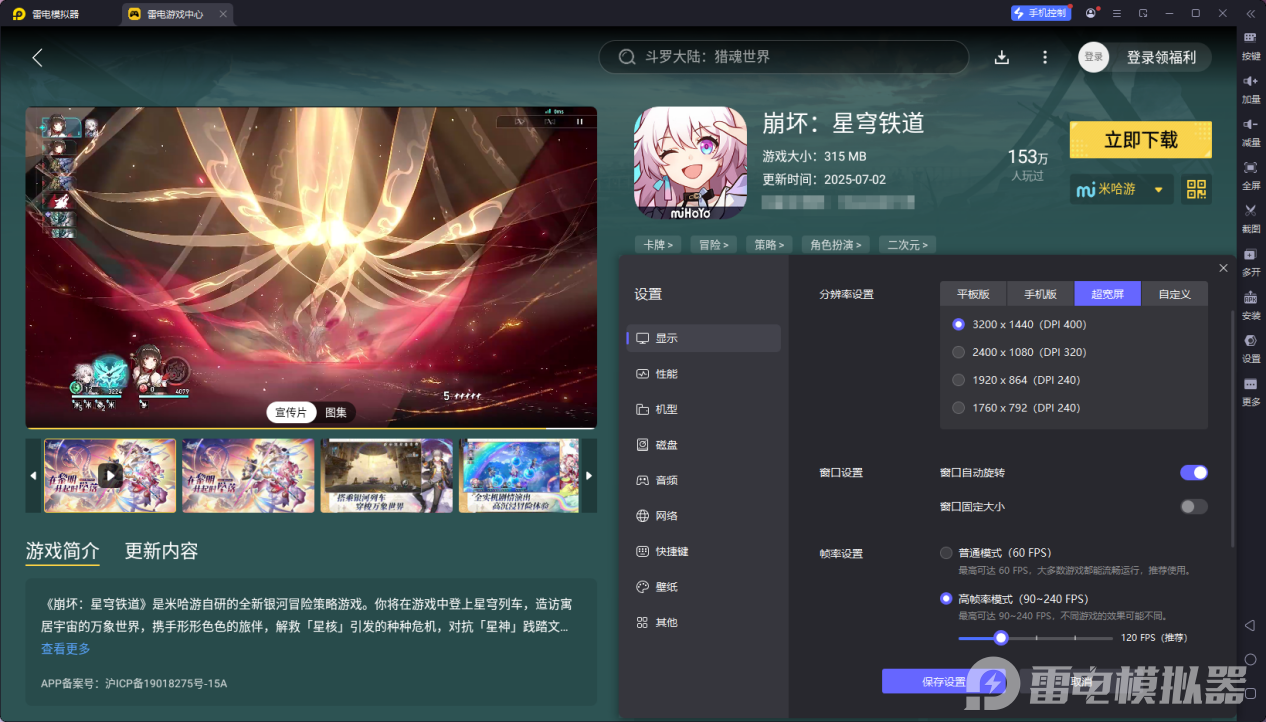
Task: Click the 立即下载 download button
Action: tap(1140, 139)
